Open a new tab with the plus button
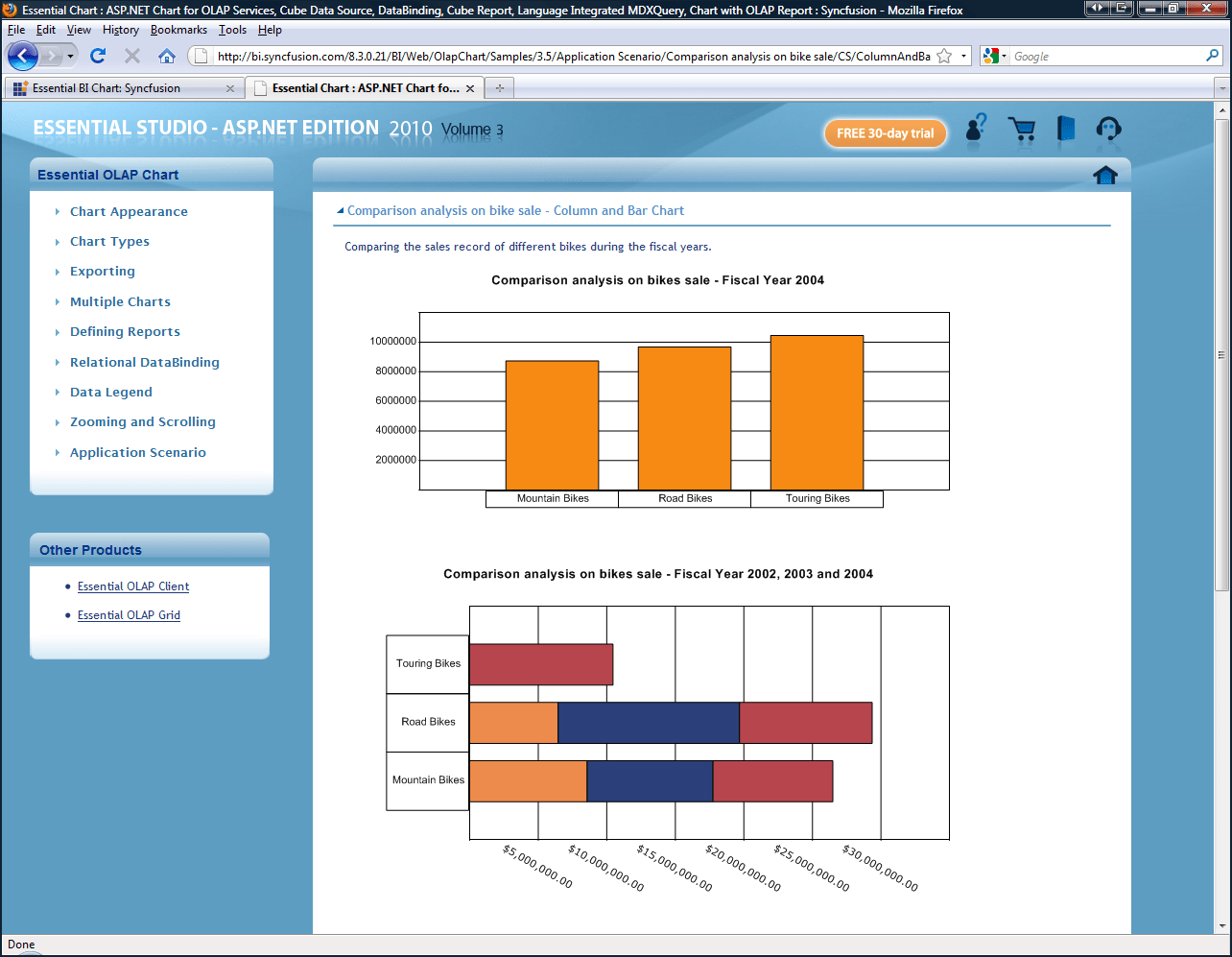1232x957 pixels. point(498,86)
